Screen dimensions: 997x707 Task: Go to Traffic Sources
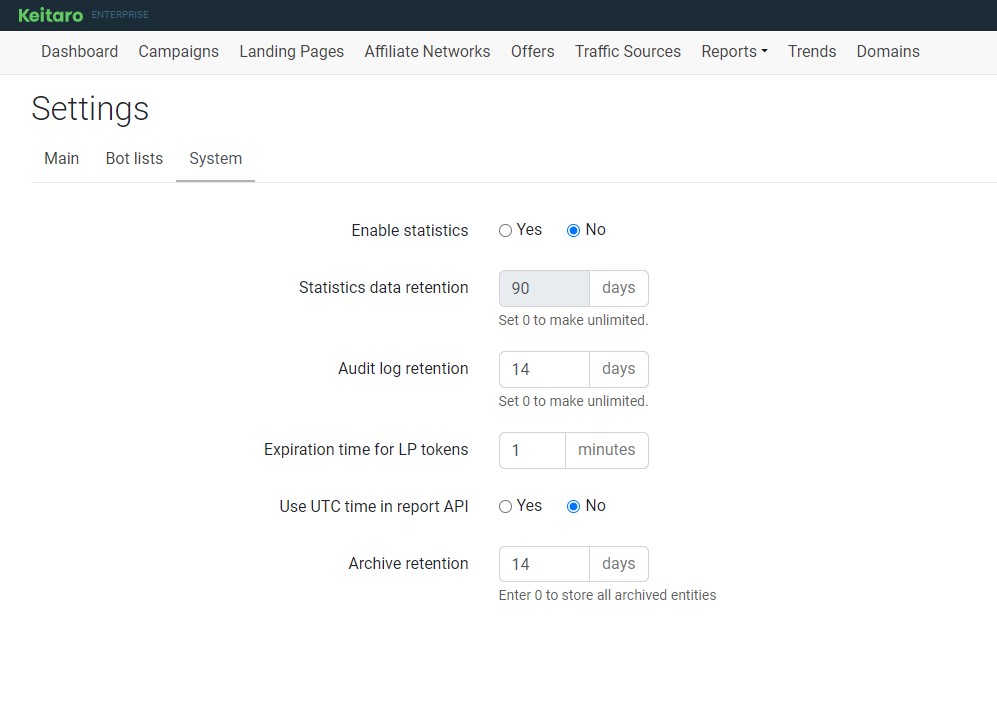[x=628, y=51]
